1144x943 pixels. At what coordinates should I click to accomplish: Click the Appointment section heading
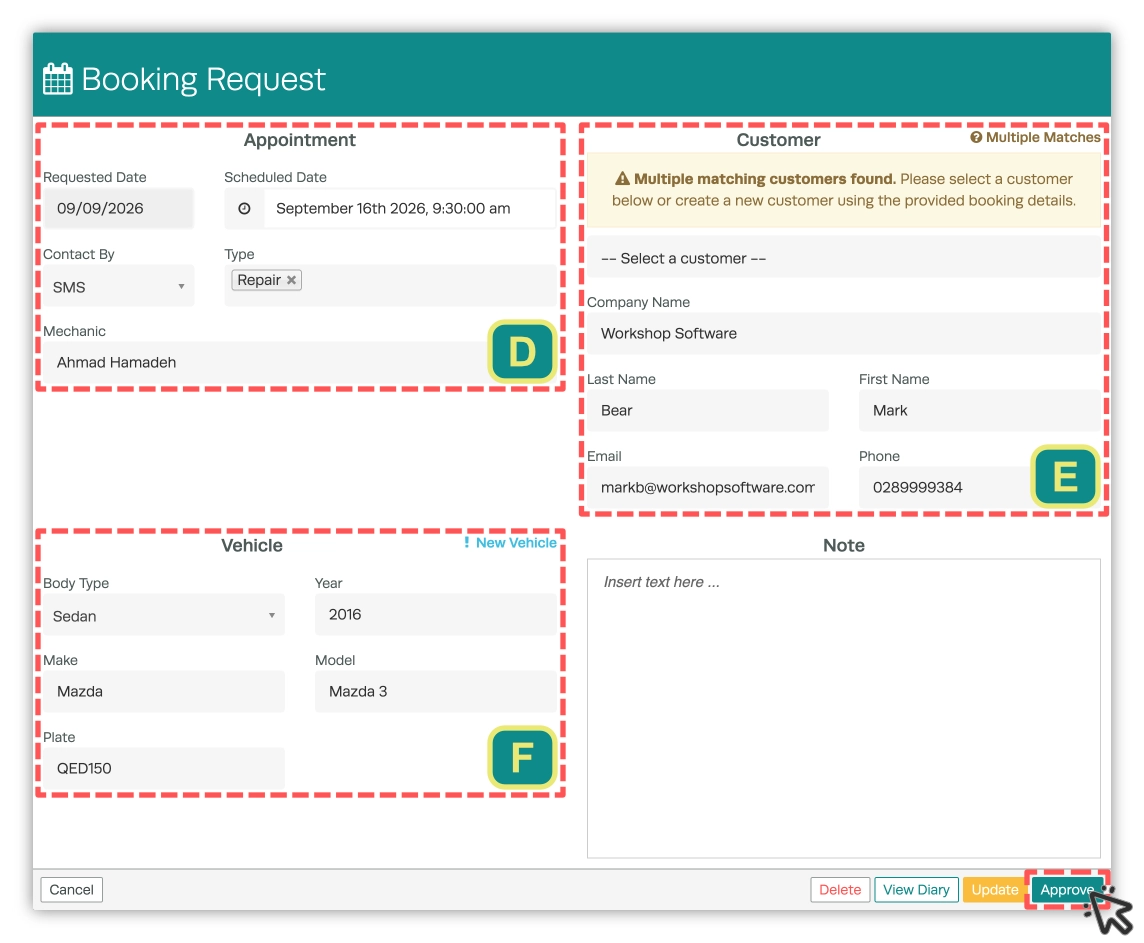(299, 140)
